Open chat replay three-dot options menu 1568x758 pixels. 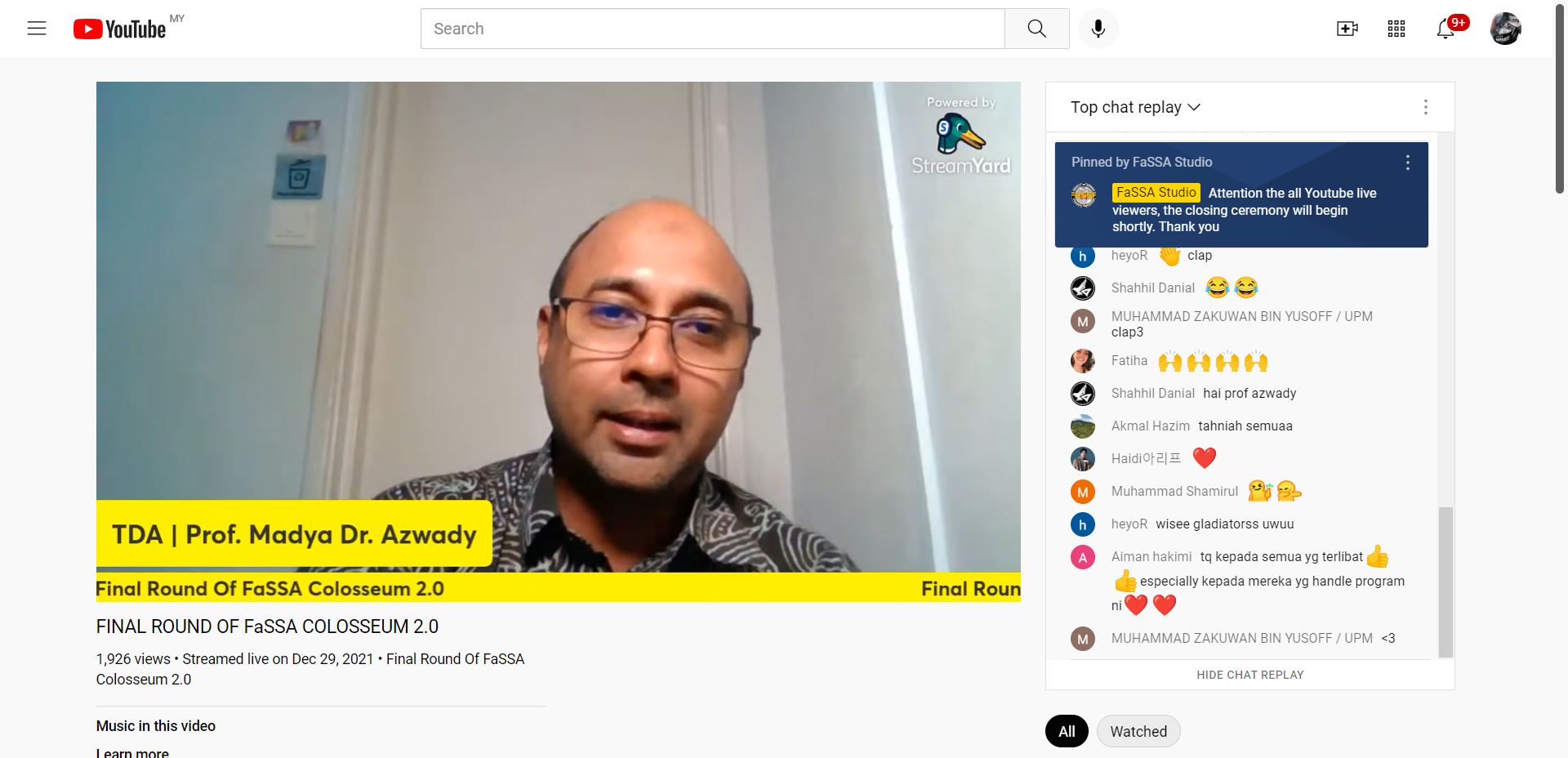click(x=1426, y=107)
